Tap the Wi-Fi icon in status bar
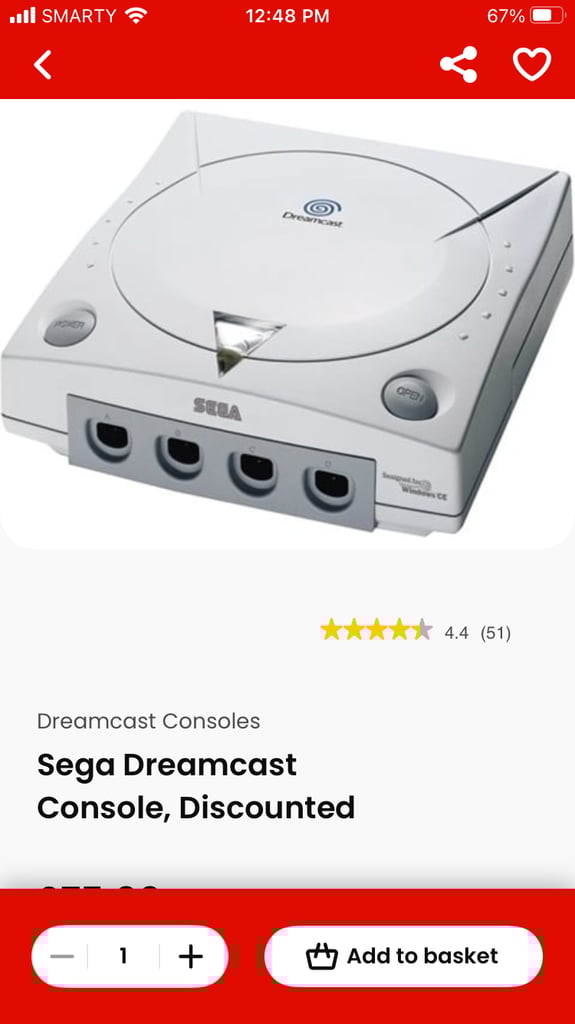 click(136, 15)
